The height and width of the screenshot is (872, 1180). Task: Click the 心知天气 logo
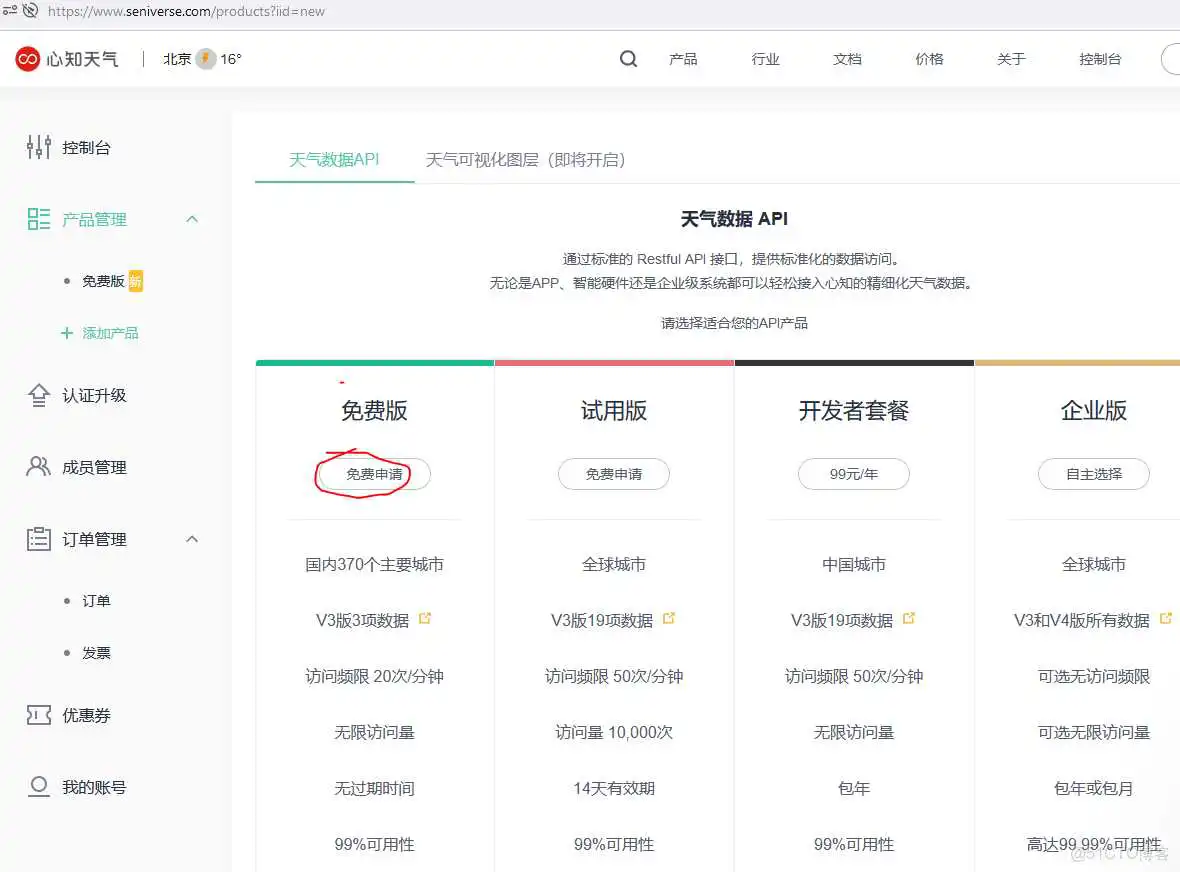coord(65,59)
